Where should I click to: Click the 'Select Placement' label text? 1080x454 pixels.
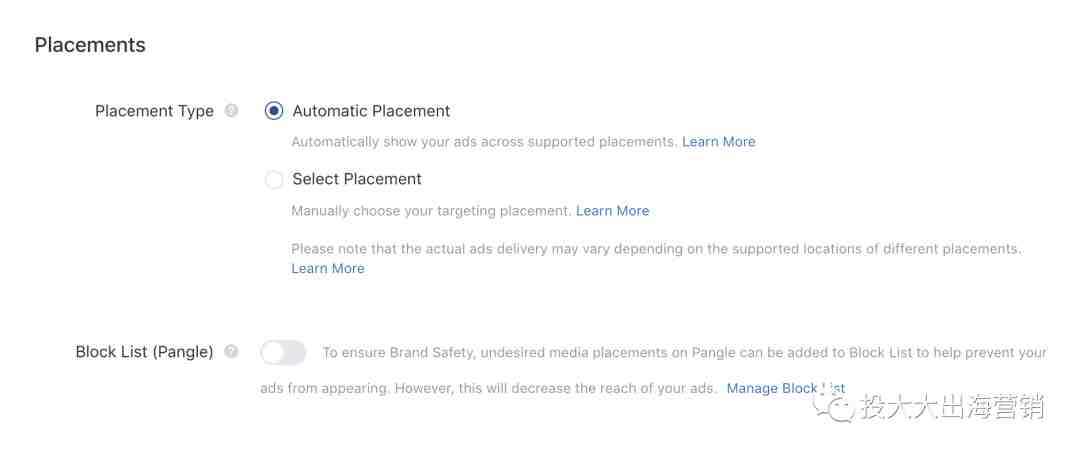pyautogui.click(x=357, y=179)
